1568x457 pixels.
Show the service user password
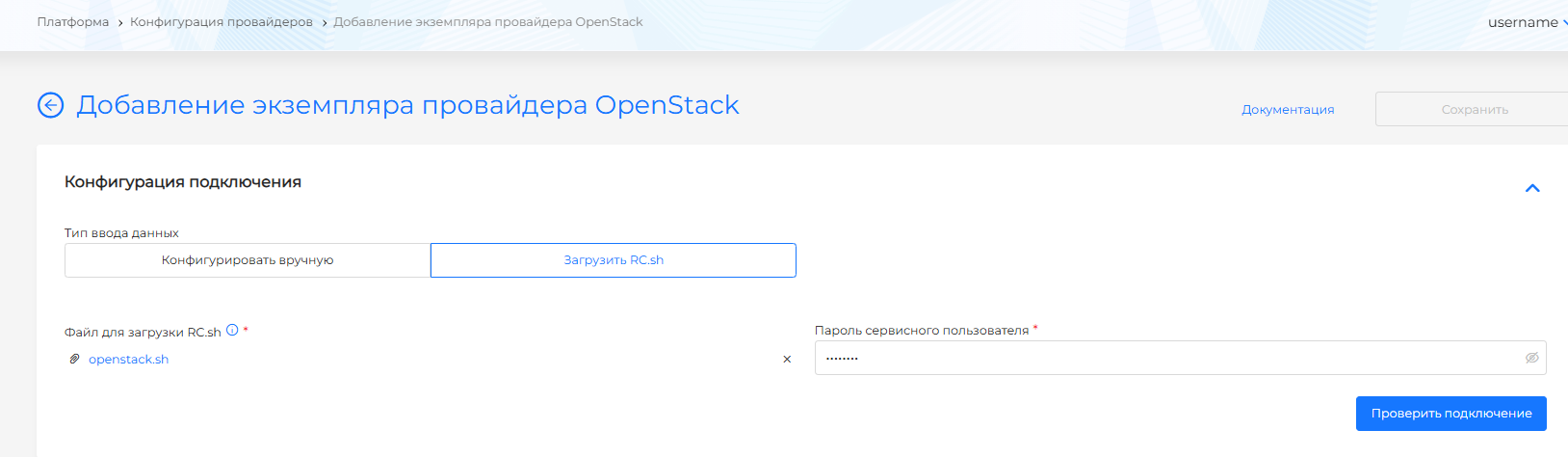point(1531,358)
